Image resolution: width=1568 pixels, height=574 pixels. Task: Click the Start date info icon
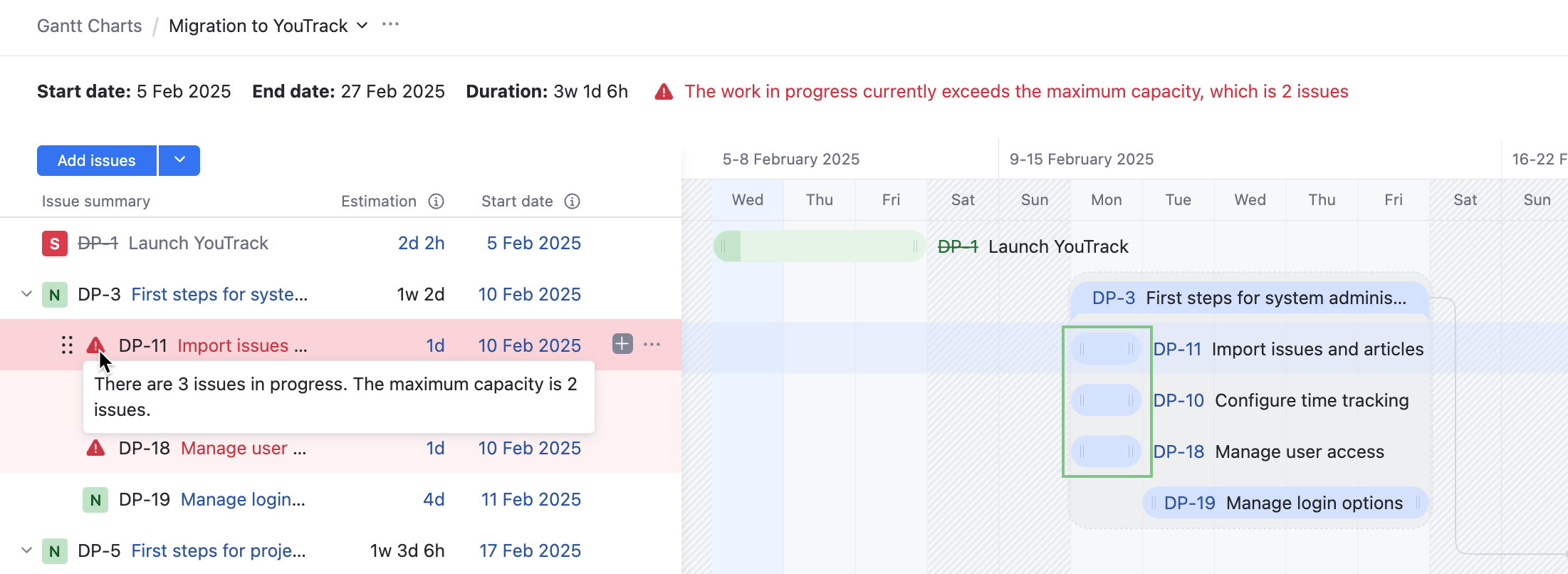(572, 202)
